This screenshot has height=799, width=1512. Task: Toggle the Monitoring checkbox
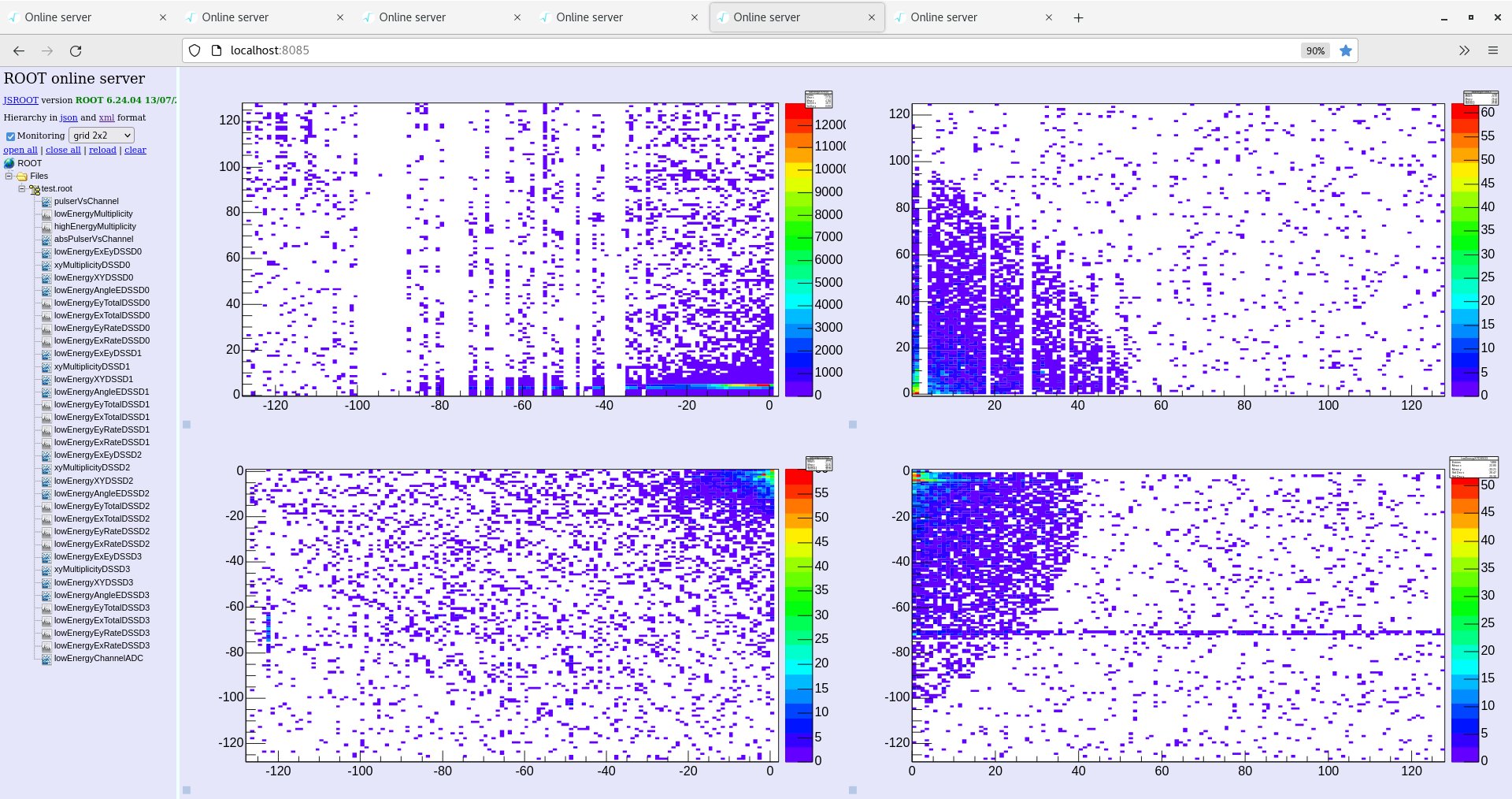tap(9, 135)
